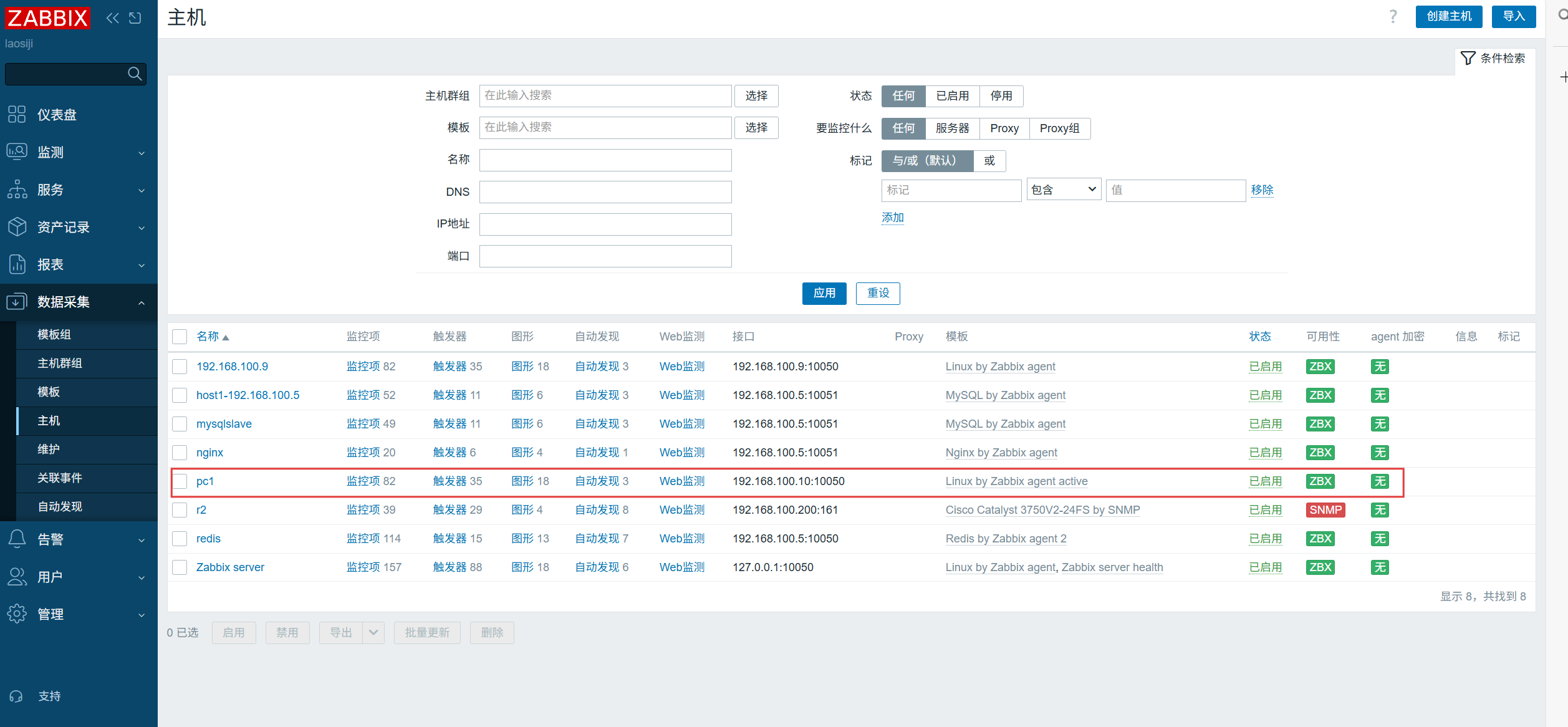Image resolution: width=1568 pixels, height=727 pixels.
Task: Check the pc1 host checkbox
Action: coord(180,481)
